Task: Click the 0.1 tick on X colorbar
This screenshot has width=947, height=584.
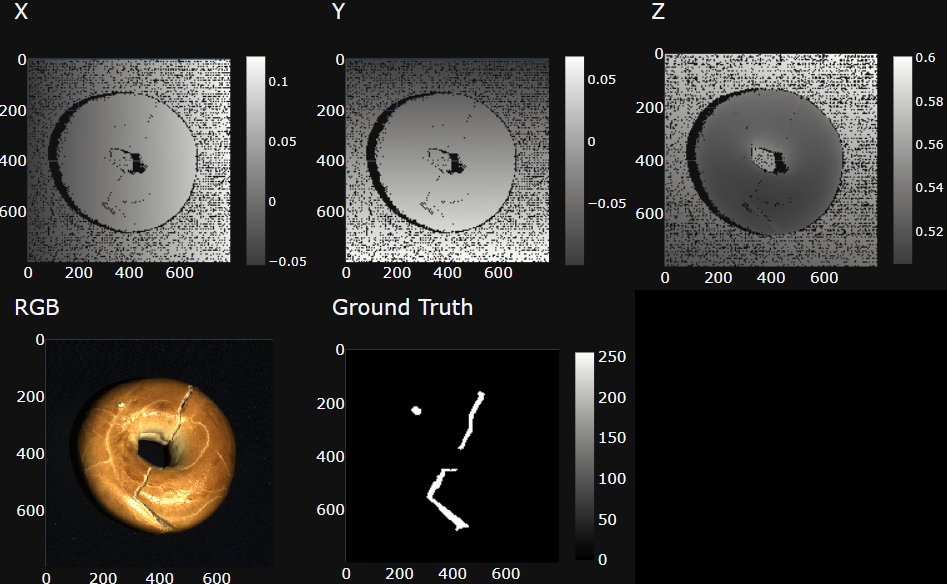Action: (x=278, y=82)
